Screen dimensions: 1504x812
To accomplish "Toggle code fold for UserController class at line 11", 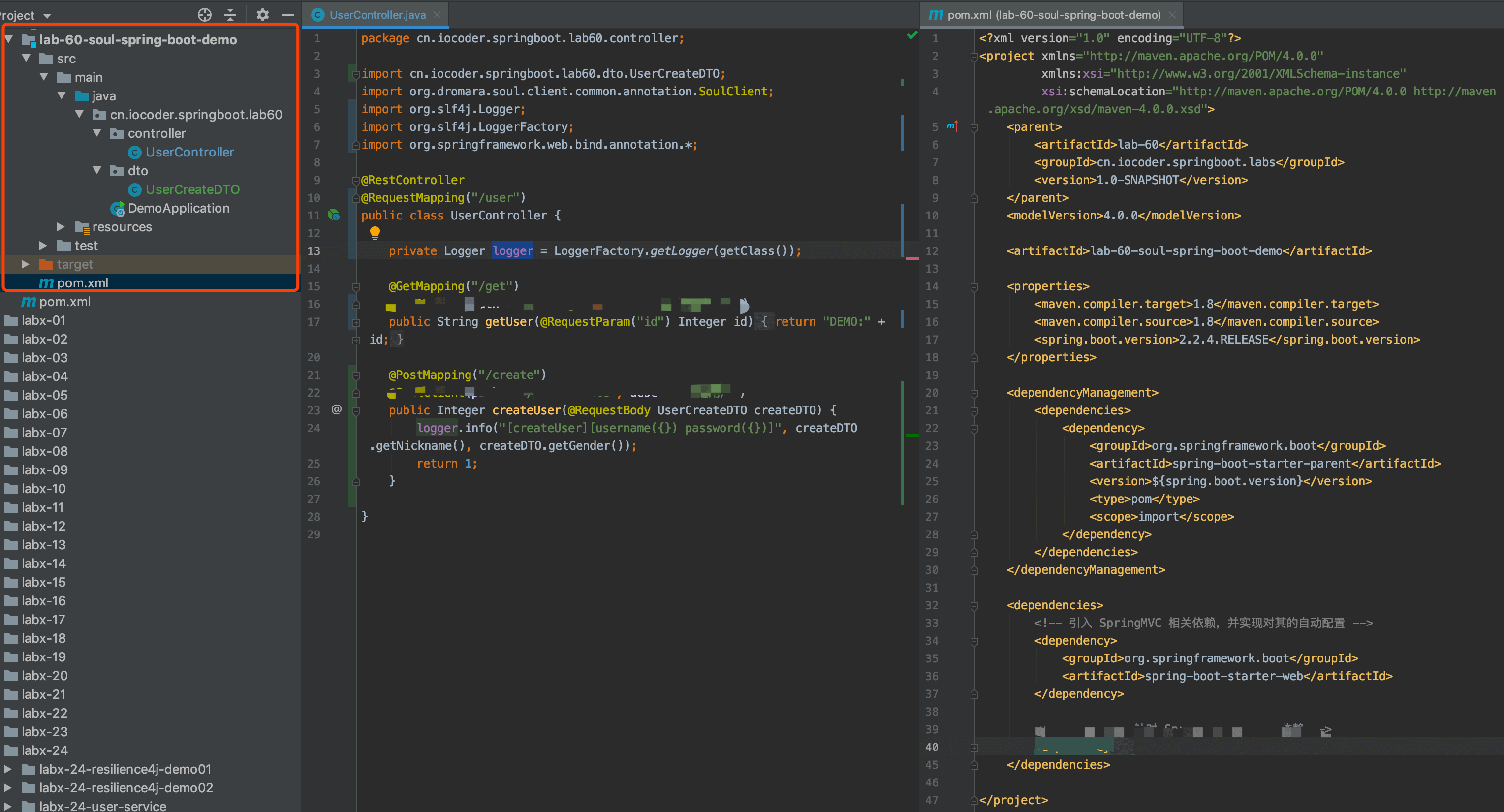I will point(356,197).
